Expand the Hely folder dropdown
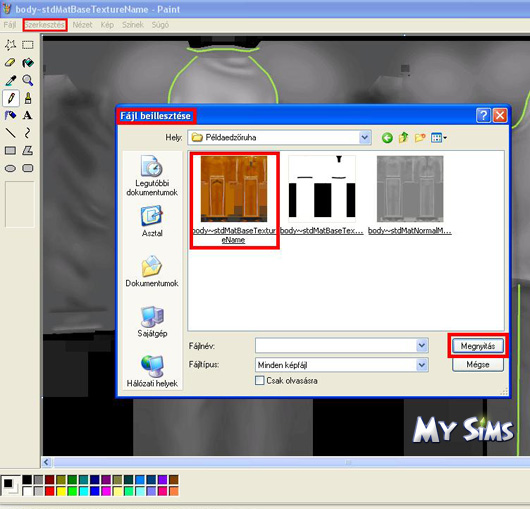The width and height of the screenshot is (530, 509). click(364, 138)
